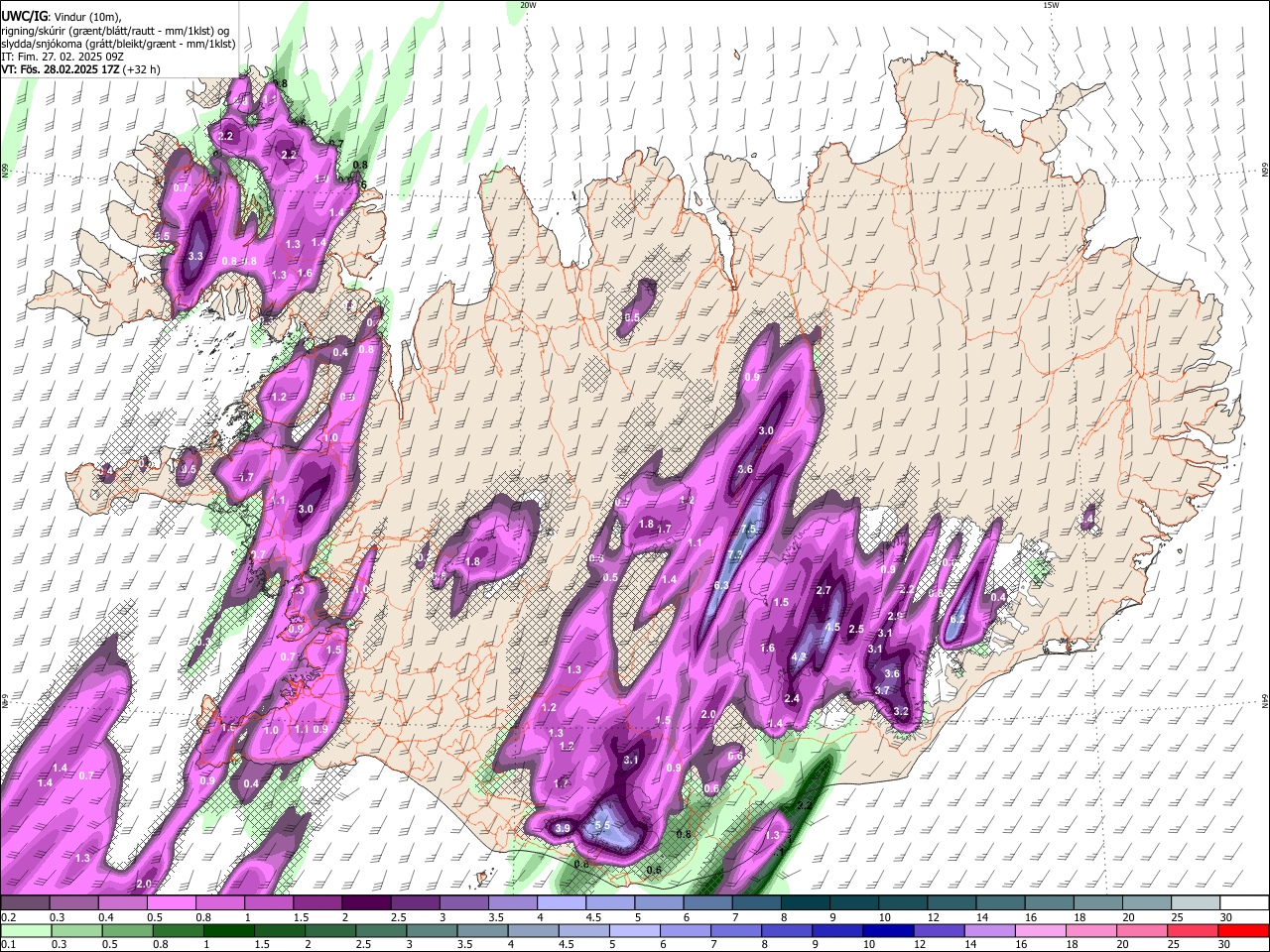Click the '3.3' precipitation value in the Westfjords
Viewport: 1270px width, 952px height.
(195, 256)
